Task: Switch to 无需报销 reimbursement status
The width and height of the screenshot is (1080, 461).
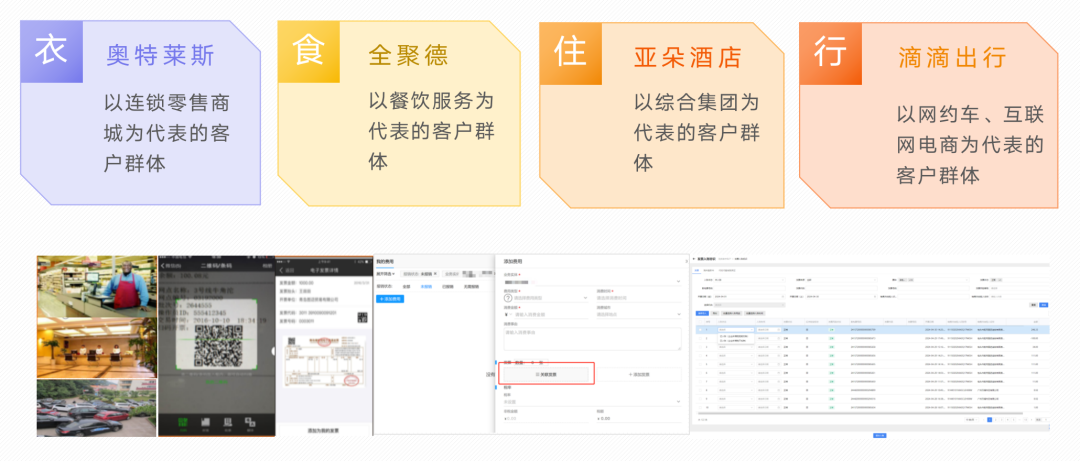Action: (x=472, y=286)
